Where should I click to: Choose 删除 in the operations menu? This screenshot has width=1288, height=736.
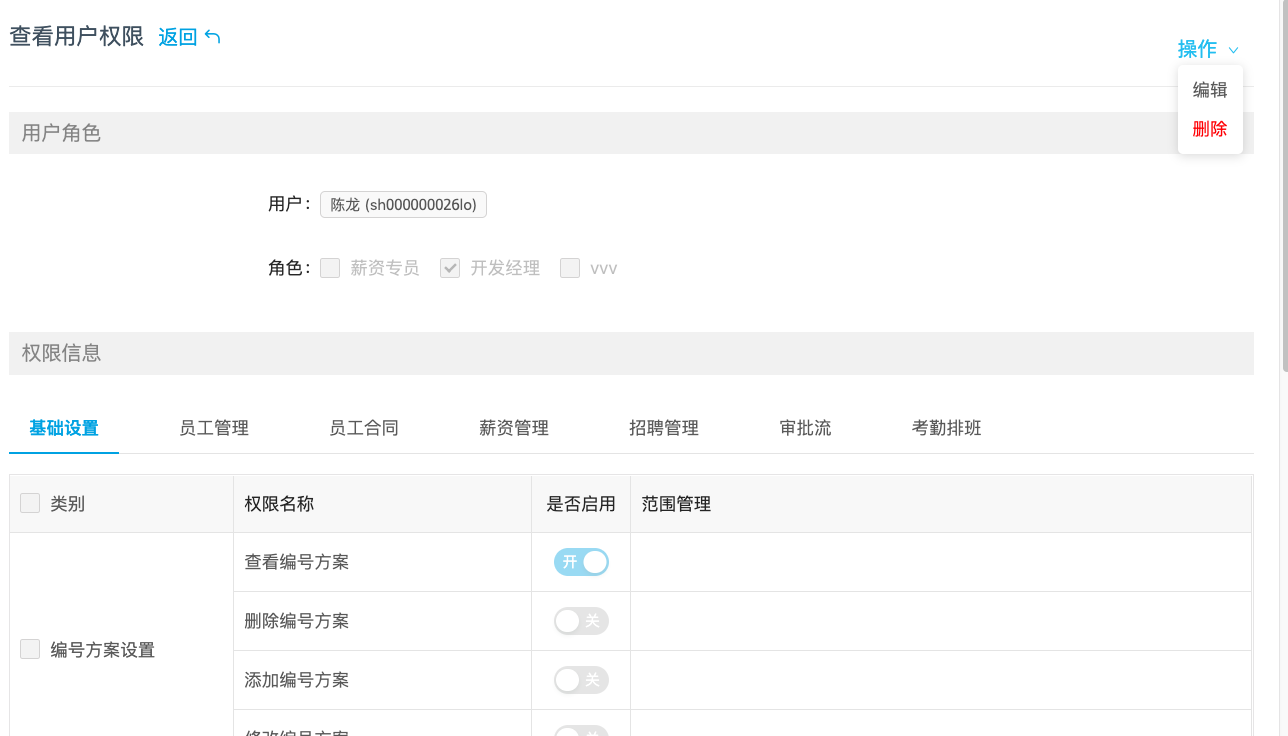[1209, 129]
